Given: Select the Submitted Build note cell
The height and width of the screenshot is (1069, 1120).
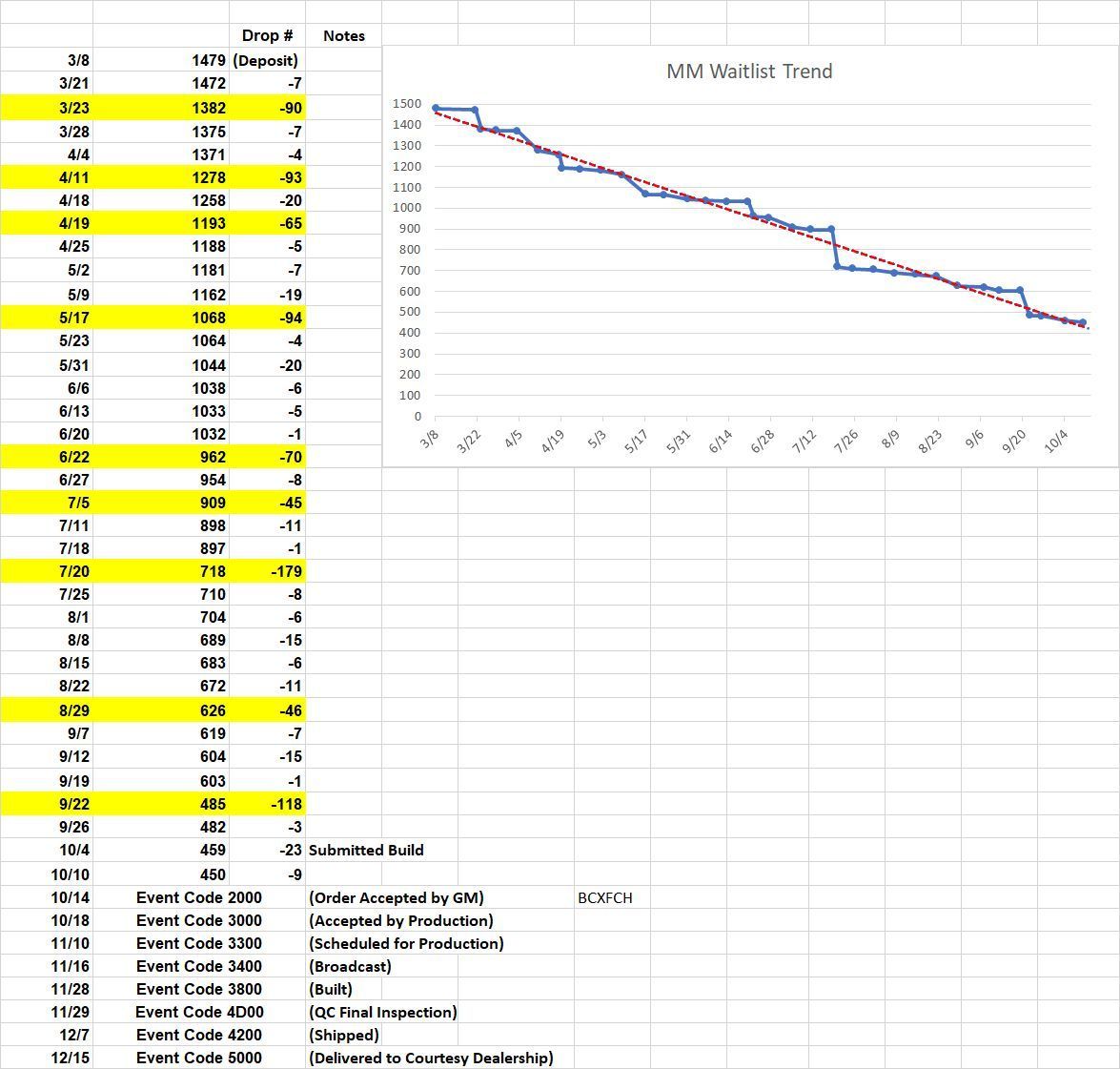Looking at the screenshot, I should [370, 850].
